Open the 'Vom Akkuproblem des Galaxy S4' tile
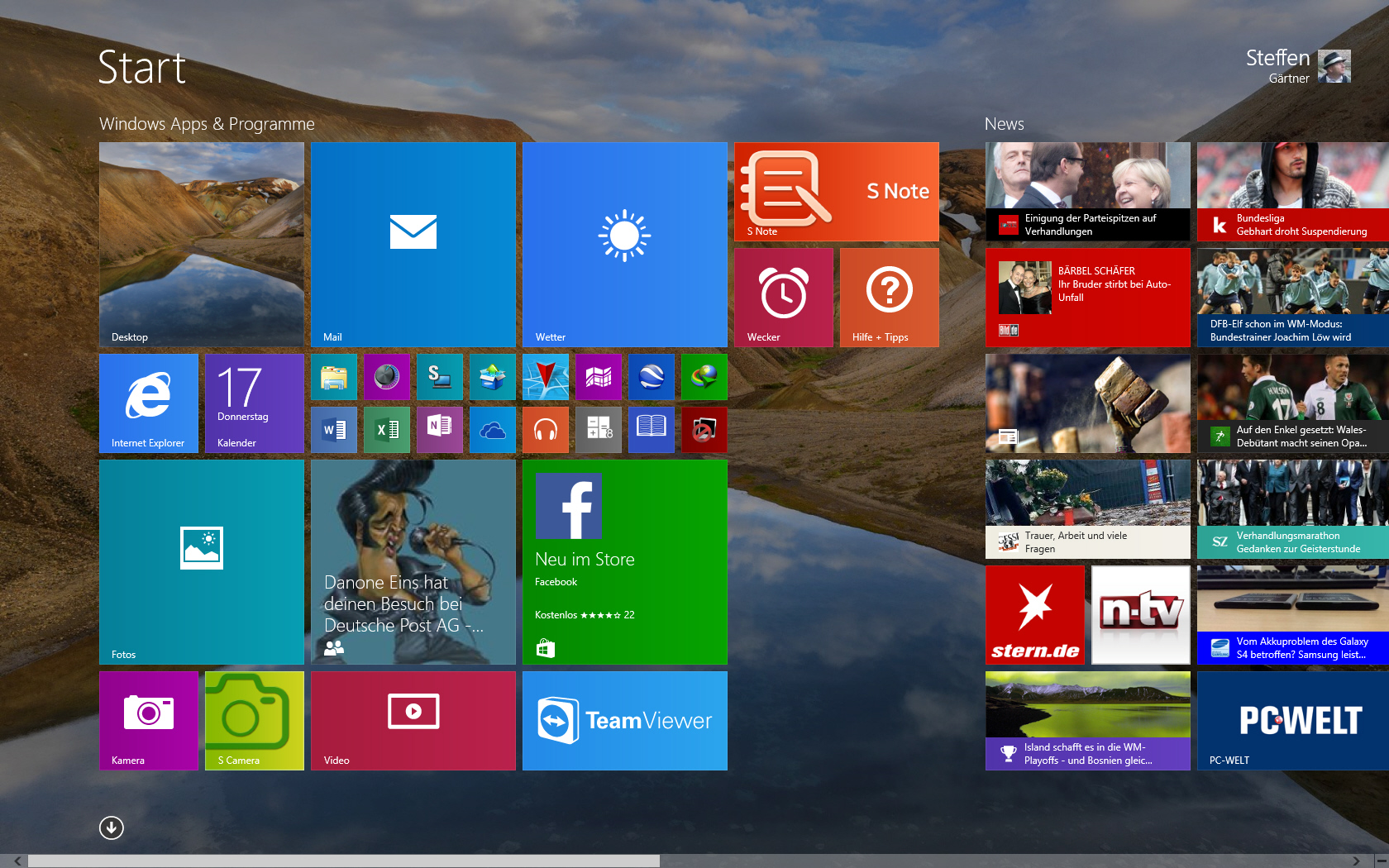The image size is (1389, 868). 1293,615
